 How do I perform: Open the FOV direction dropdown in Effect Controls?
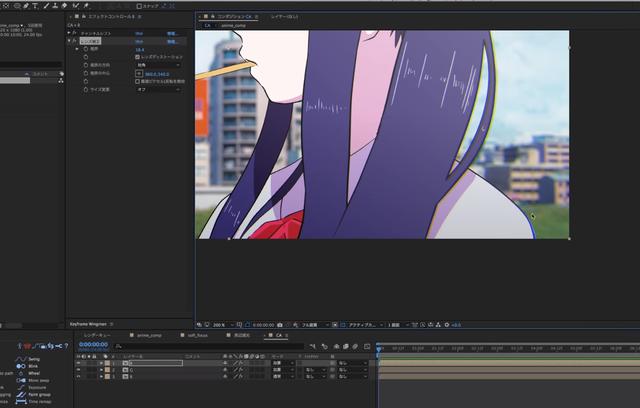click(158, 65)
